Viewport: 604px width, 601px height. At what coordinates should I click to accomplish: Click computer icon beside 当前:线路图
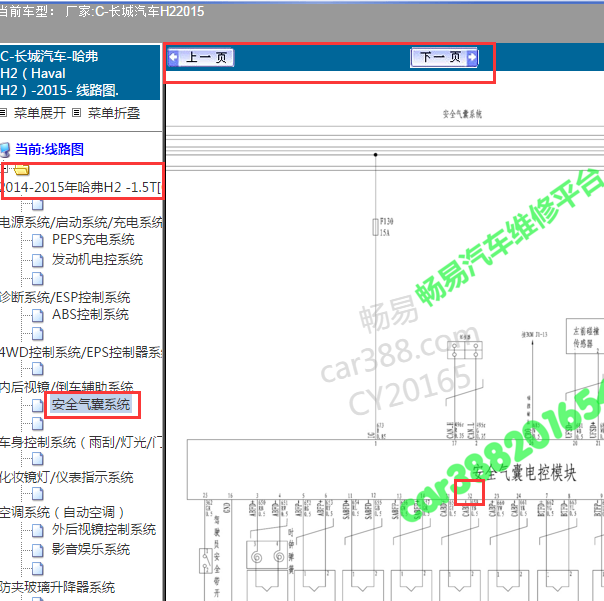click(x=5, y=149)
